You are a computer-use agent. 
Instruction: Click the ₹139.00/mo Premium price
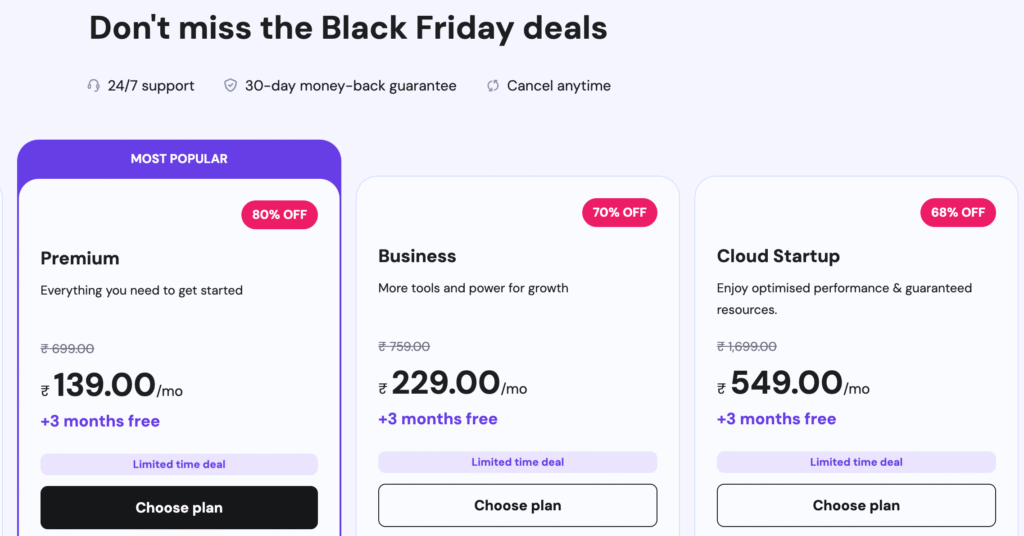[112, 386]
